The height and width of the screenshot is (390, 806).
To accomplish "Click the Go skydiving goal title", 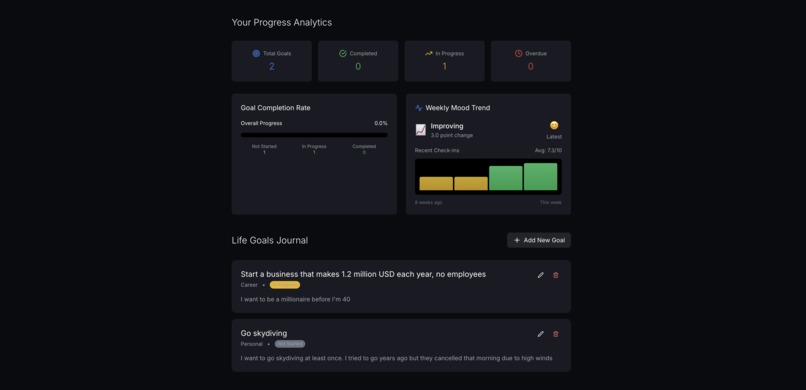I will (264, 333).
